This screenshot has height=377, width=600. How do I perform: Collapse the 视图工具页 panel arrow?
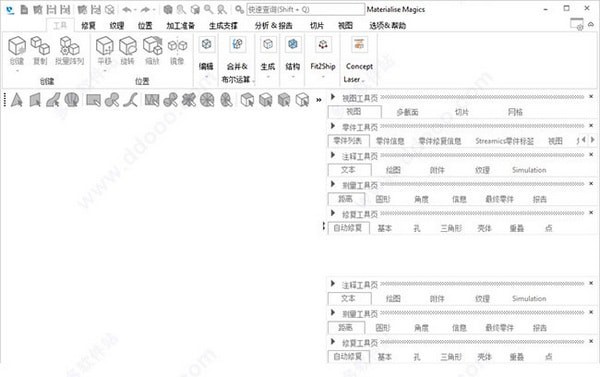tap(333, 97)
